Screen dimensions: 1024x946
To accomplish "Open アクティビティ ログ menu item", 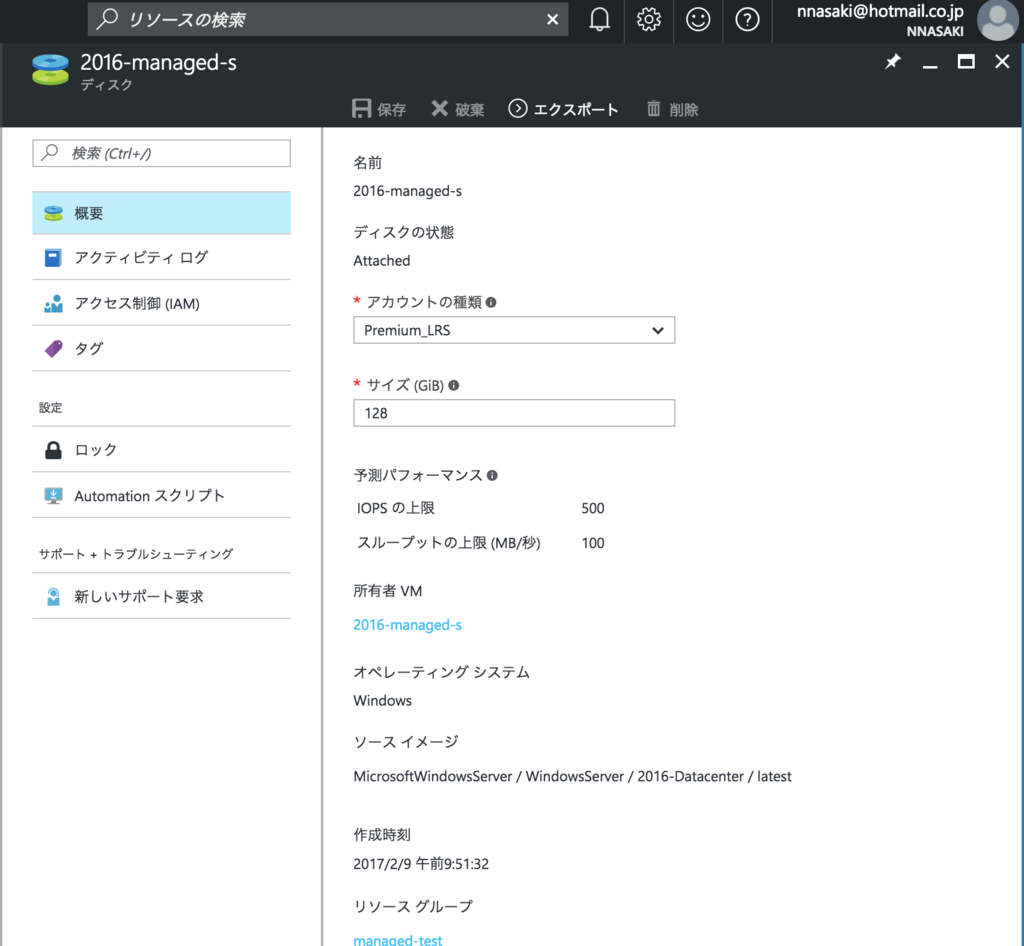I will tap(161, 257).
